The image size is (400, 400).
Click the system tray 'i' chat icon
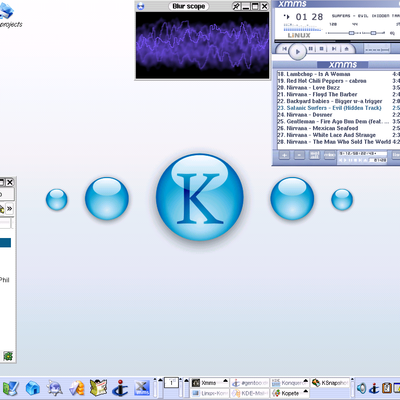point(374,388)
